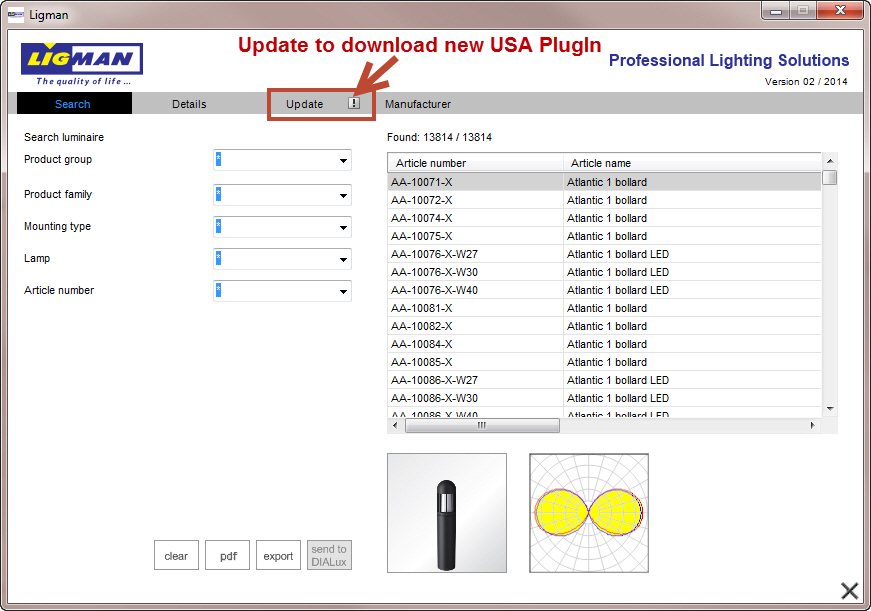Click the vertical scrollbar thumb
This screenshot has height=611, width=871.
click(830, 178)
